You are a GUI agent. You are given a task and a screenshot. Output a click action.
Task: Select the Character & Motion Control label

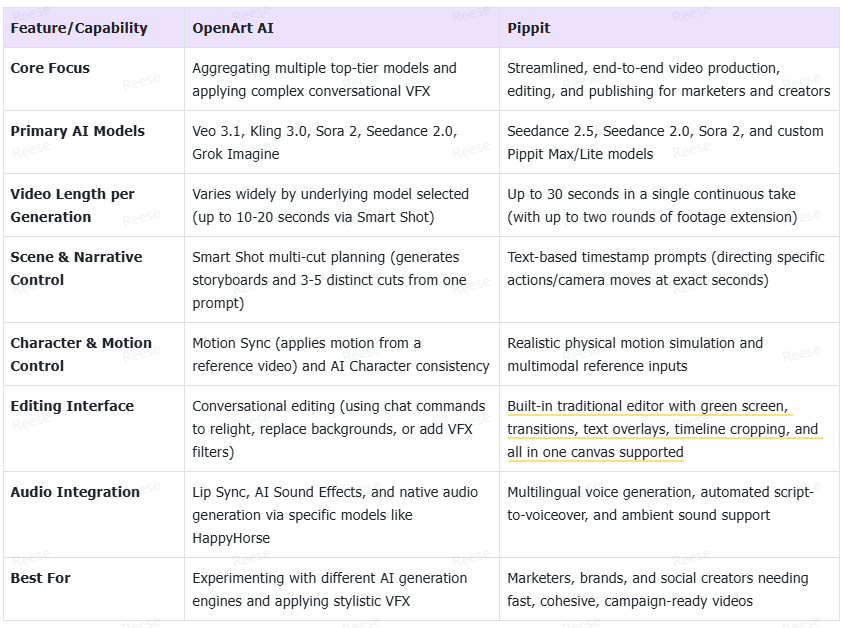coord(81,354)
